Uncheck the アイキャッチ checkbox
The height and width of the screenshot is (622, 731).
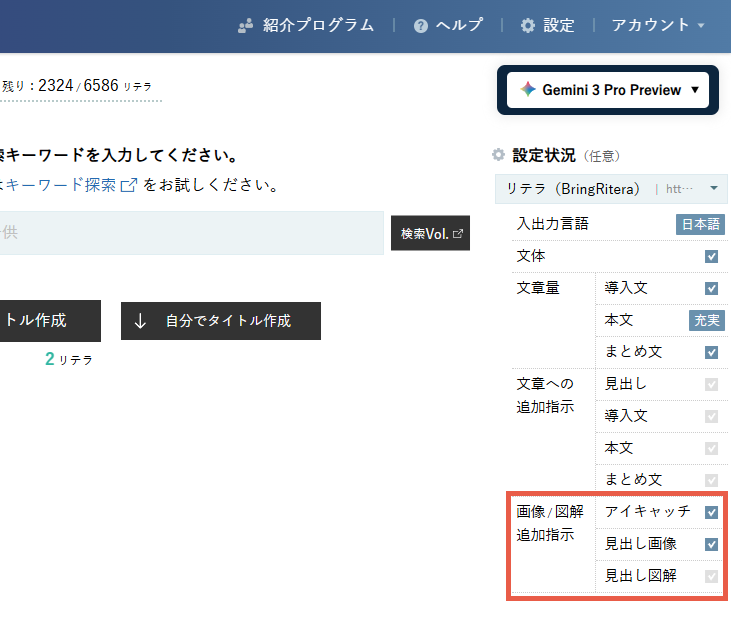tap(711, 512)
